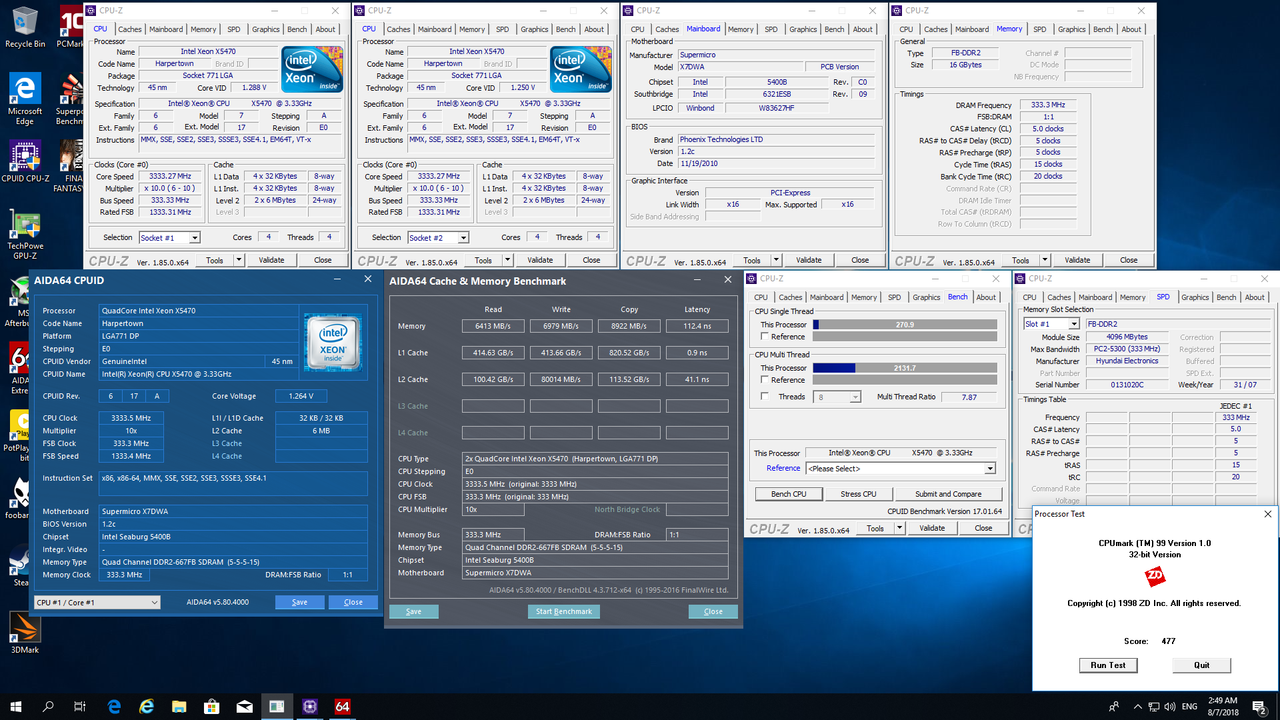Open the Reference processor Please Select dropdown

click(900, 468)
